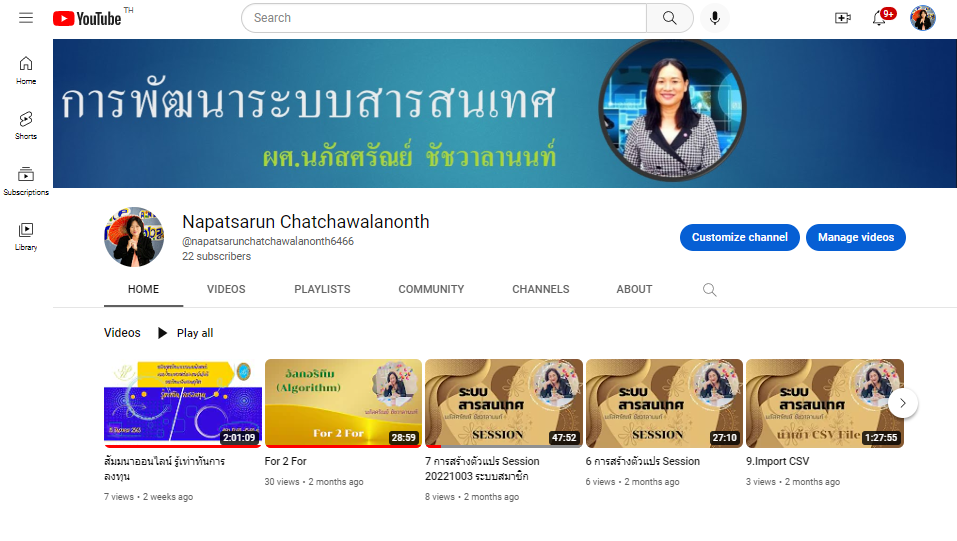Open the For 2 For video thumbnail

[343, 403]
